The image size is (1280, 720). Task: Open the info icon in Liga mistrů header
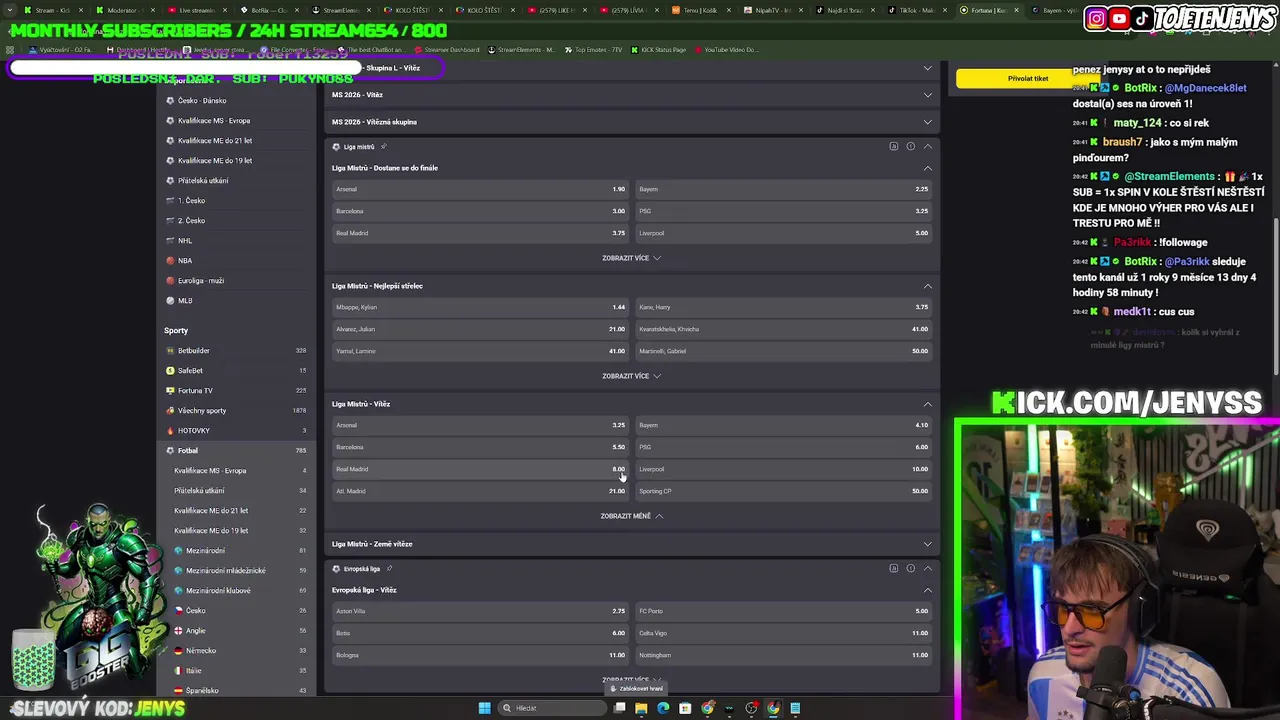click(910, 147)
